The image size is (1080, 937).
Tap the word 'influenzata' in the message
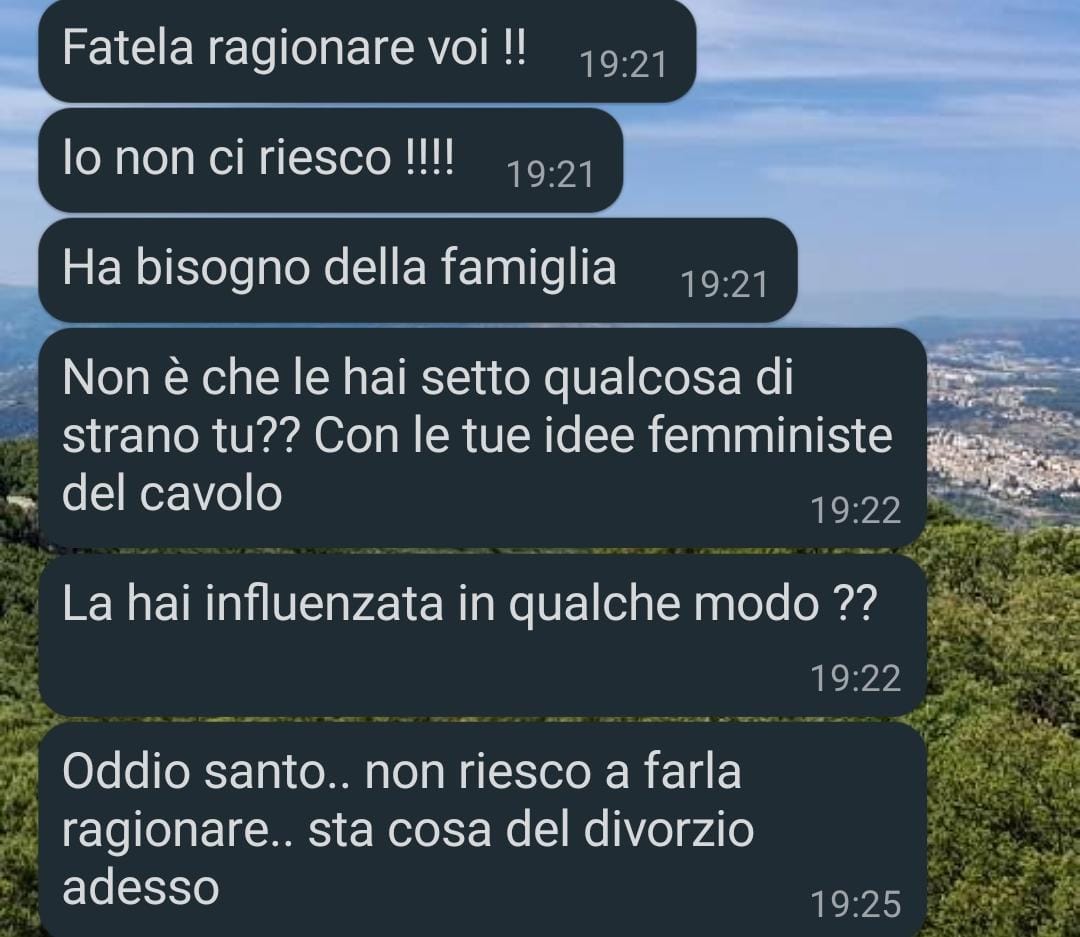point(324,604)
